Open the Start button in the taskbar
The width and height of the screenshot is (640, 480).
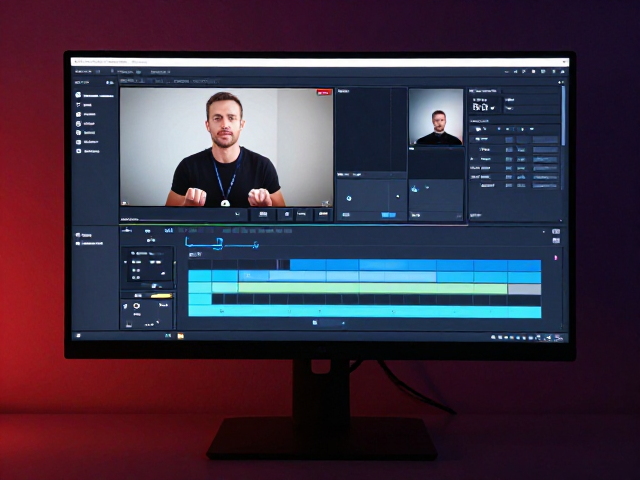(78, 336)
